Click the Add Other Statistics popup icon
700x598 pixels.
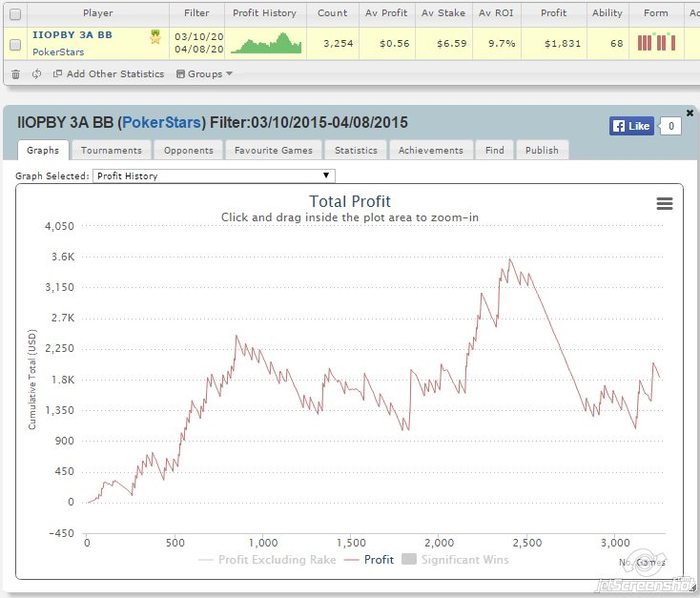[57, 74]
